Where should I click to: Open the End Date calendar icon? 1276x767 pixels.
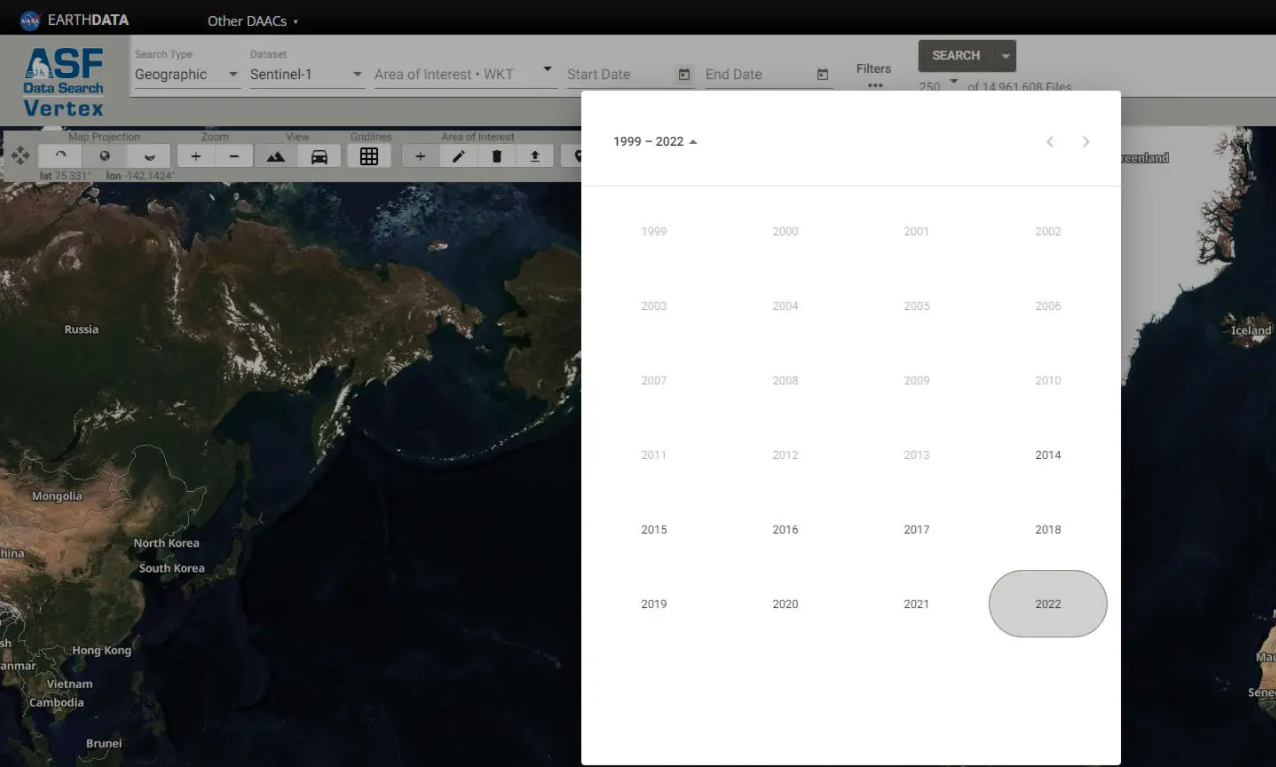pyautogui.click(x=822, y=75)
